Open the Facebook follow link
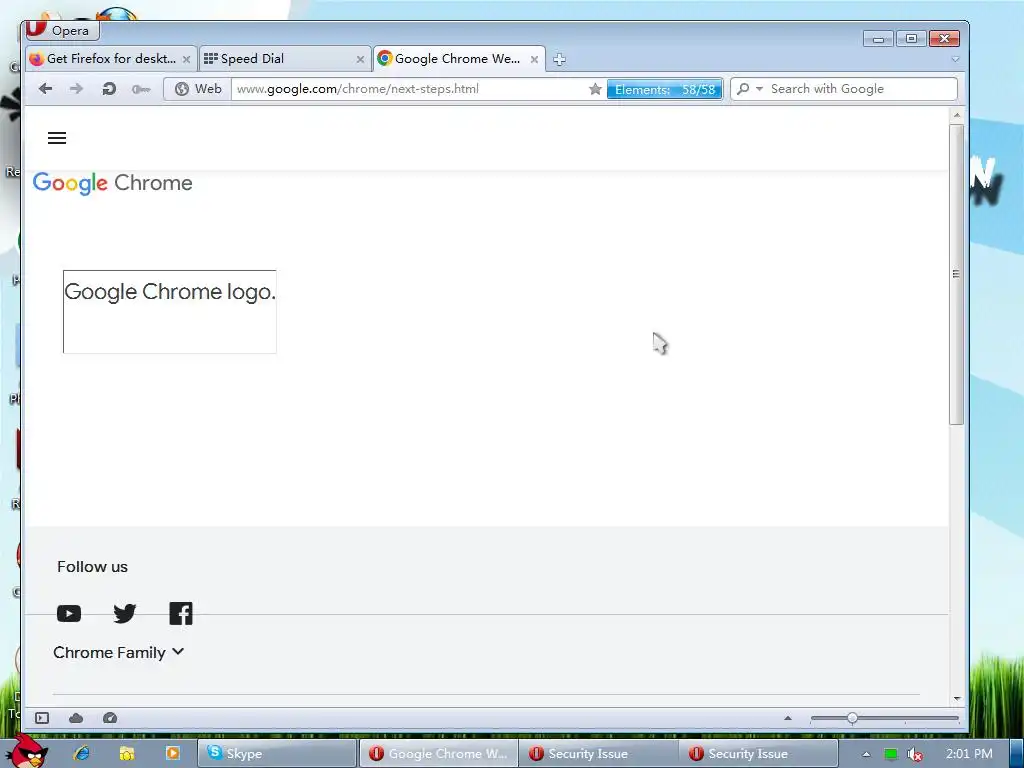Viewport: 1024px width, 768px height. coord(181,613)
